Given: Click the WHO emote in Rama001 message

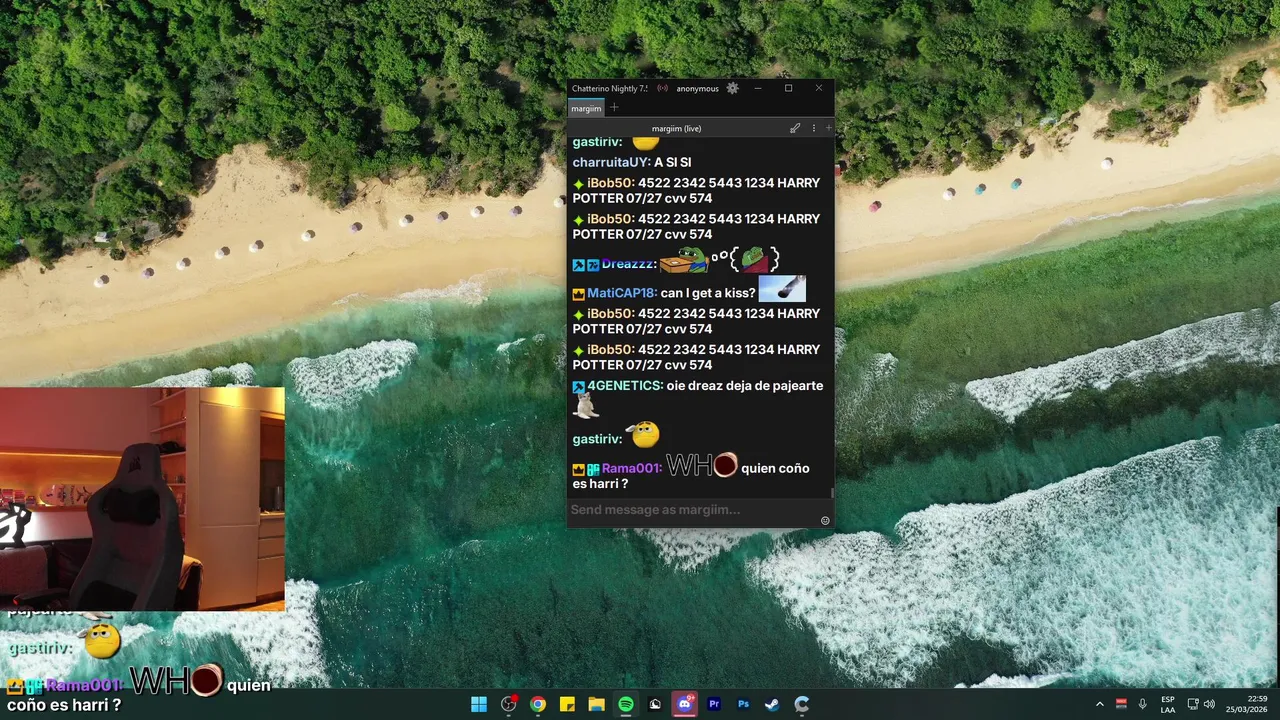Looking at the screenshot, I should [702, 465].
